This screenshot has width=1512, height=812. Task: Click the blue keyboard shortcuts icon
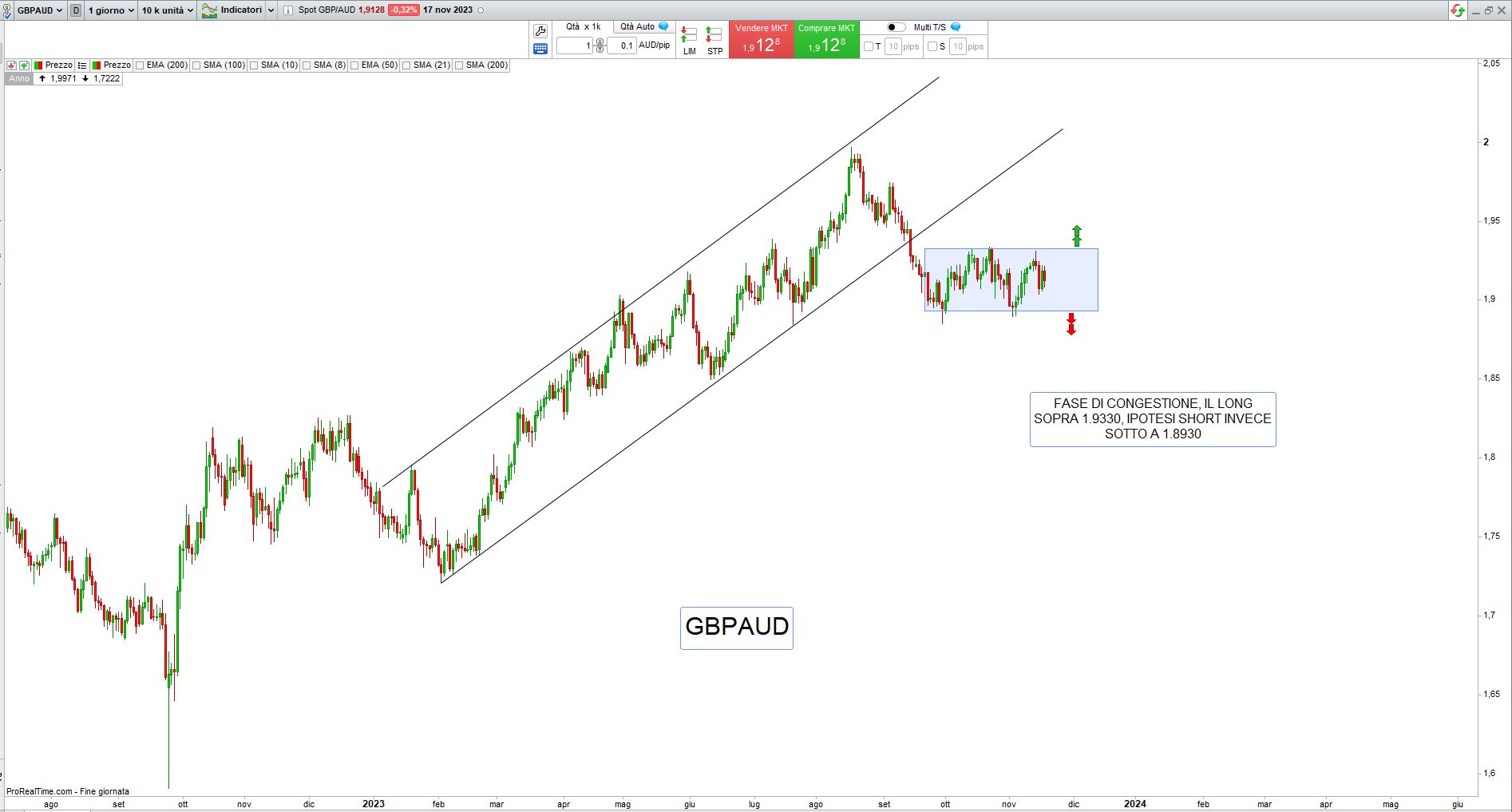tap(540, 49)
